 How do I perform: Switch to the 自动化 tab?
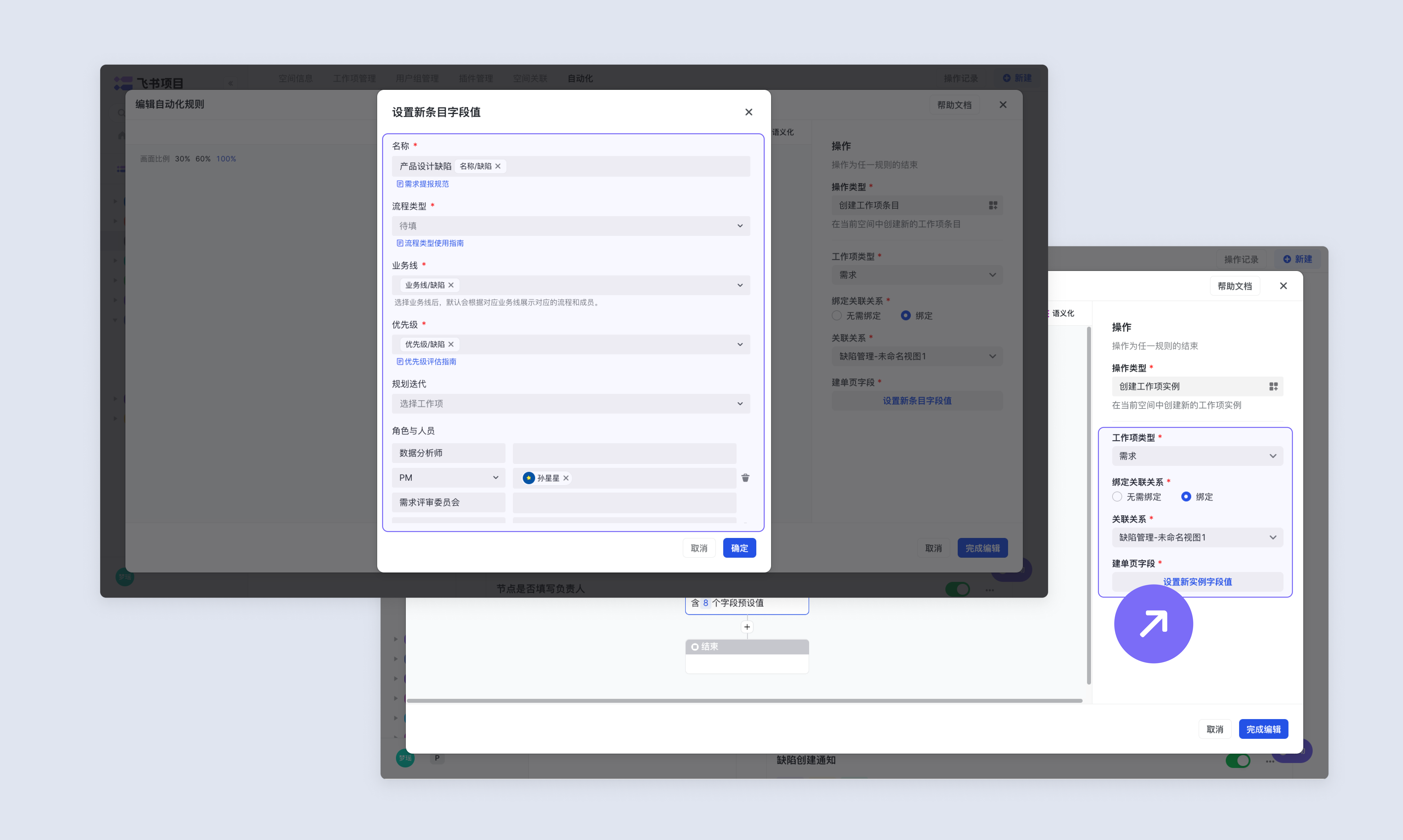[580, 78]
